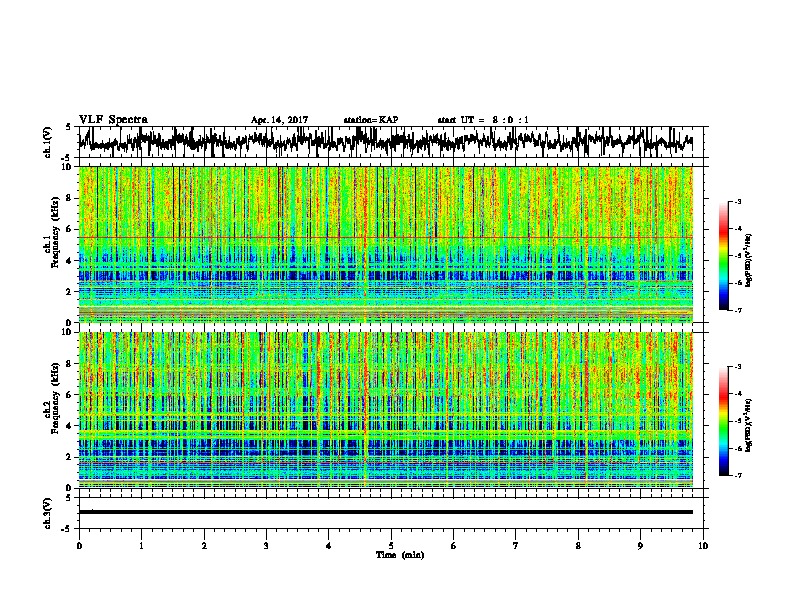
Task: Click the ch.1 color scale bar
Action: (723, 256)
